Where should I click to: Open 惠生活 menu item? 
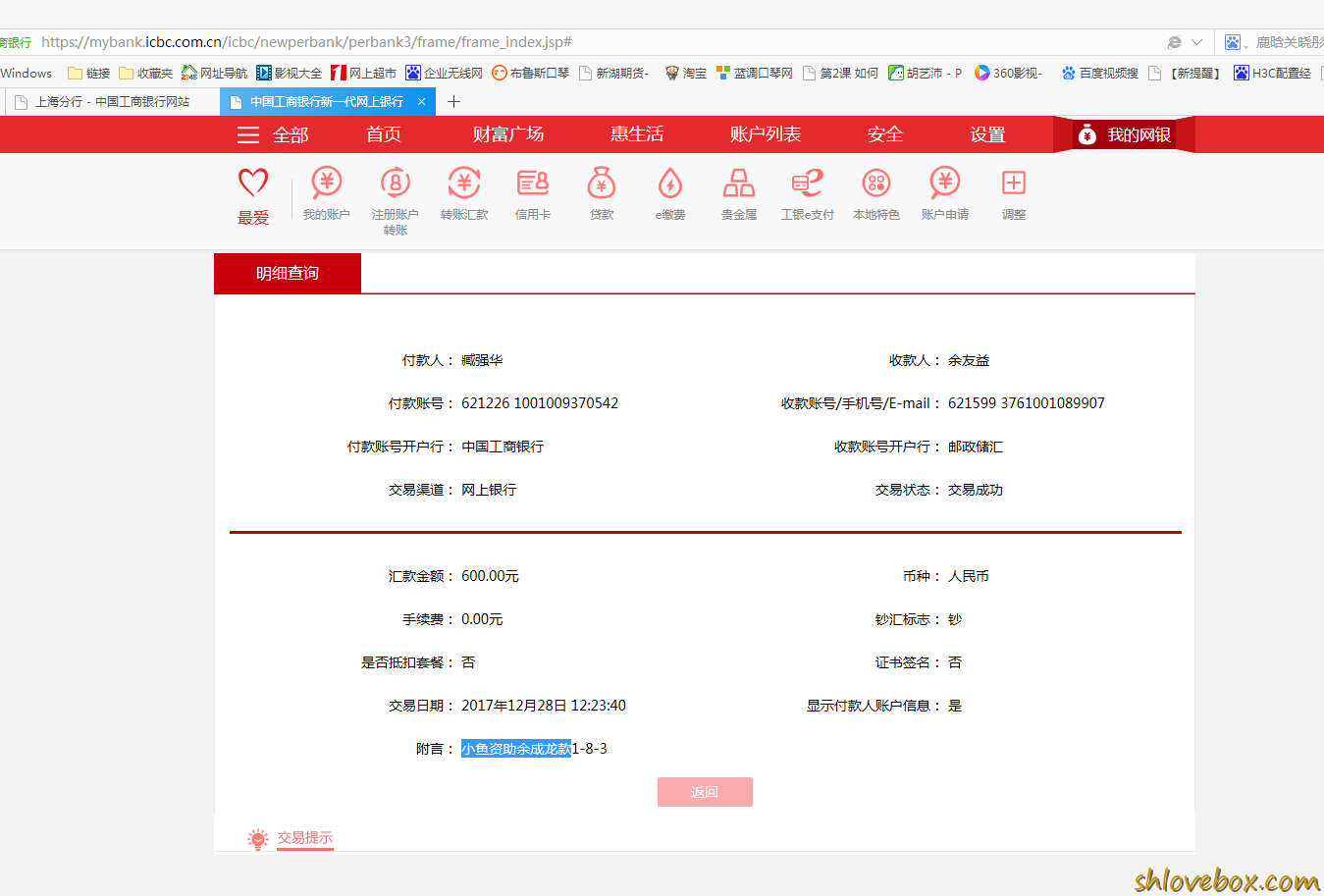point(637,134)
